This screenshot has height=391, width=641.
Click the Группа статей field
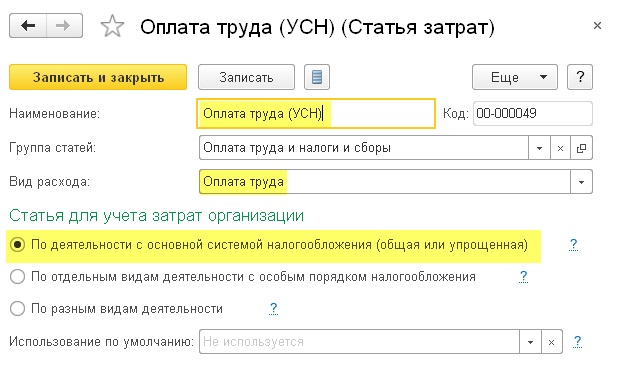pyautogui.click(x=364, y=148)
